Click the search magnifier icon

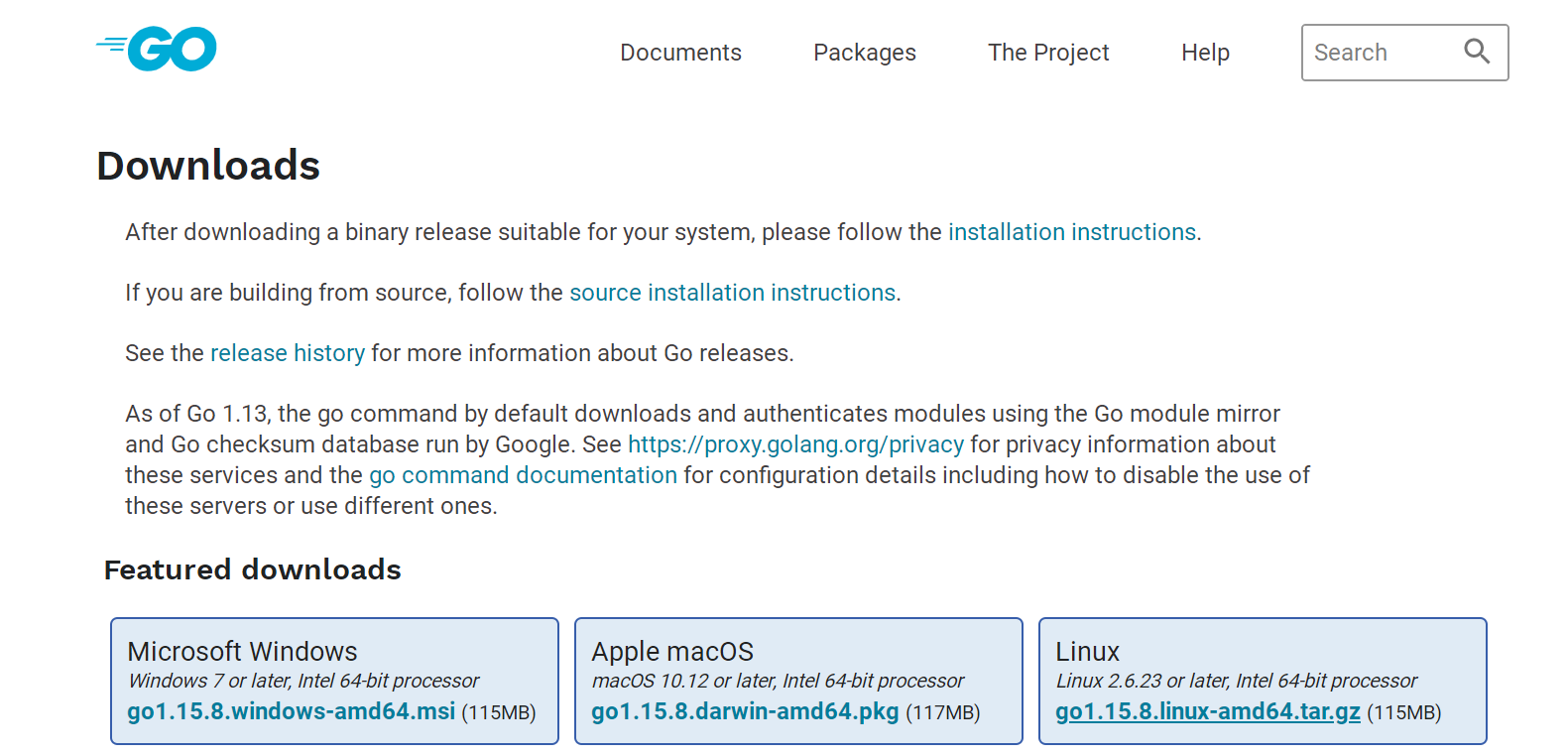(x=1477, y=52)
